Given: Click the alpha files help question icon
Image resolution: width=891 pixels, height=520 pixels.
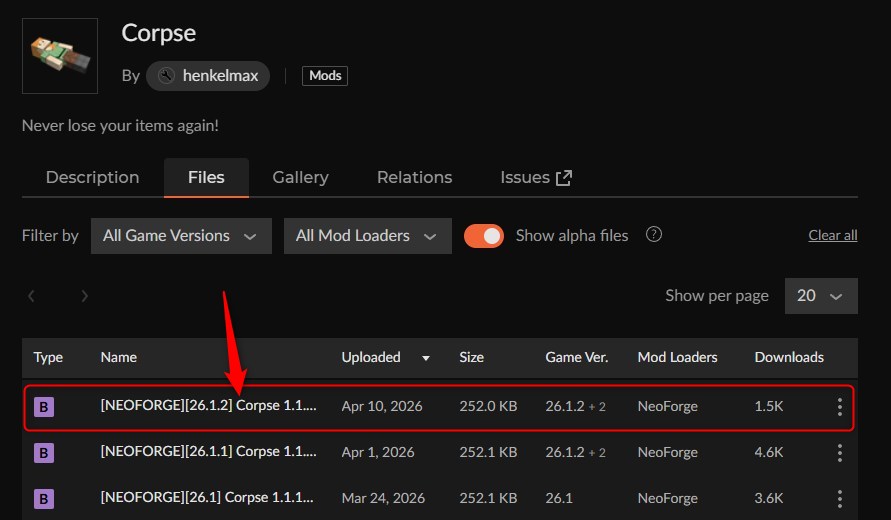Looking at the screenshot, I should [654, 235].
